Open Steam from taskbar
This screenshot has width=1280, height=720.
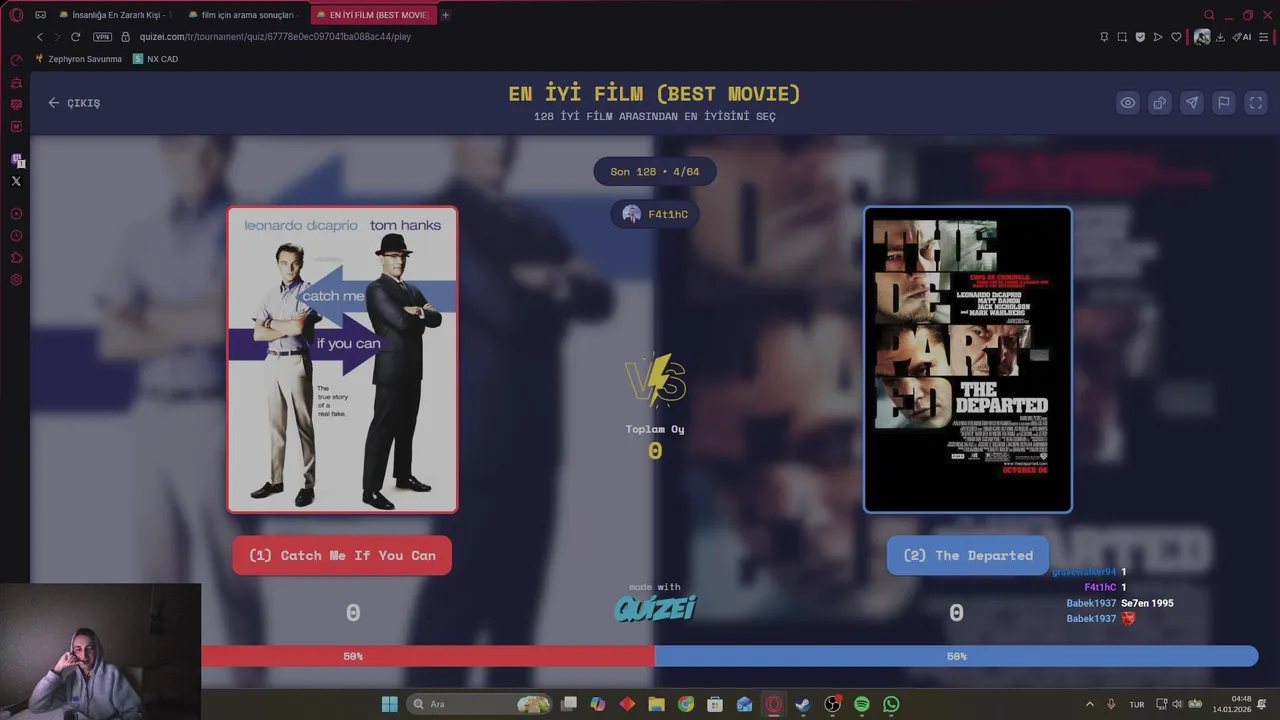(803, 704)
